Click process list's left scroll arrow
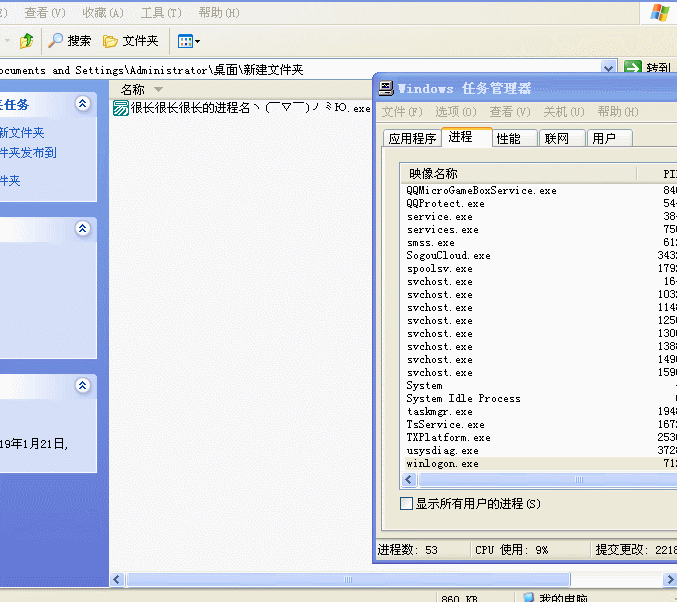Viewport: 677px width, 602px height. [x=409, y=479]
